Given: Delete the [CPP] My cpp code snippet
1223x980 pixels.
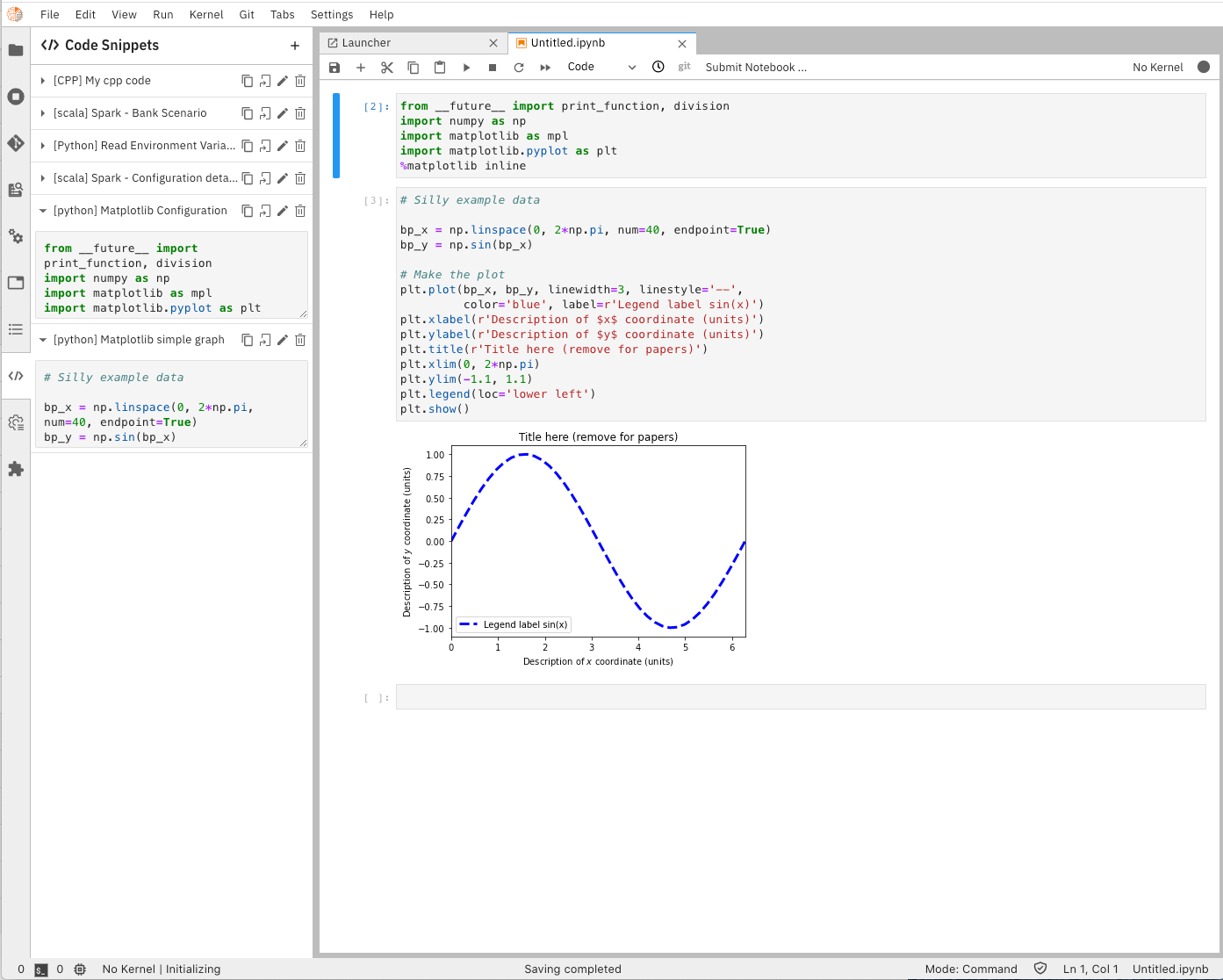Looking at the screenshot, I should (300, 81).
